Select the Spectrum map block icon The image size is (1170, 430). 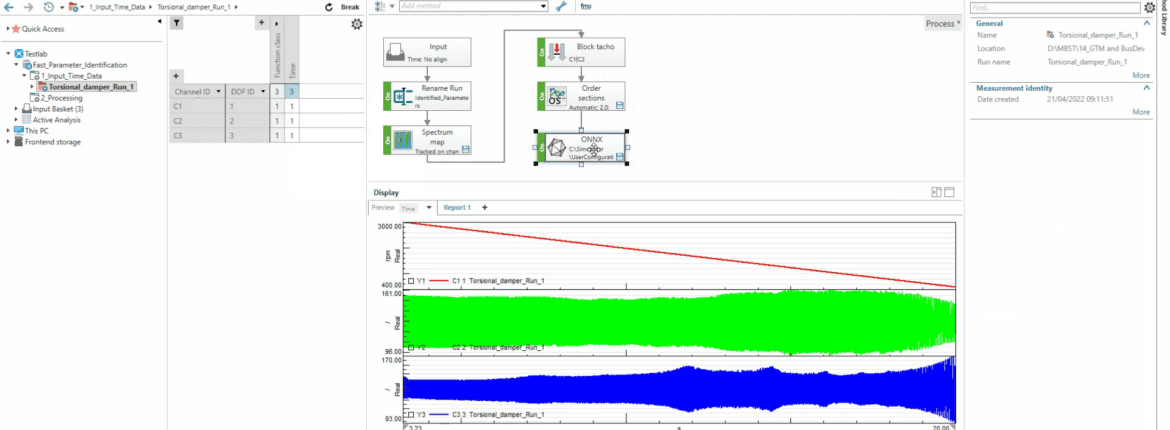tap(402, 140)
